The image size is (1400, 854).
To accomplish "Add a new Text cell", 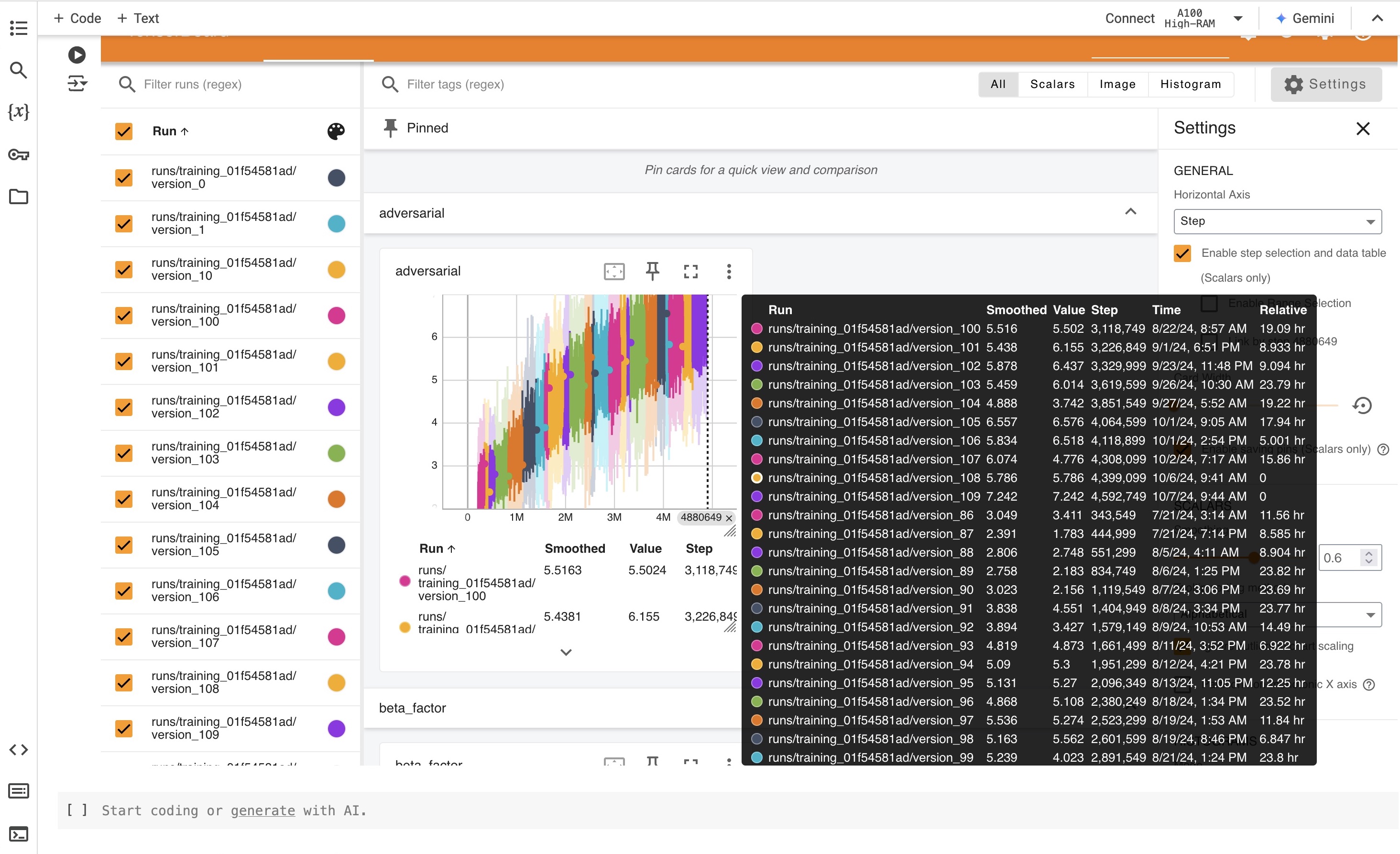I will click(138, 18).
